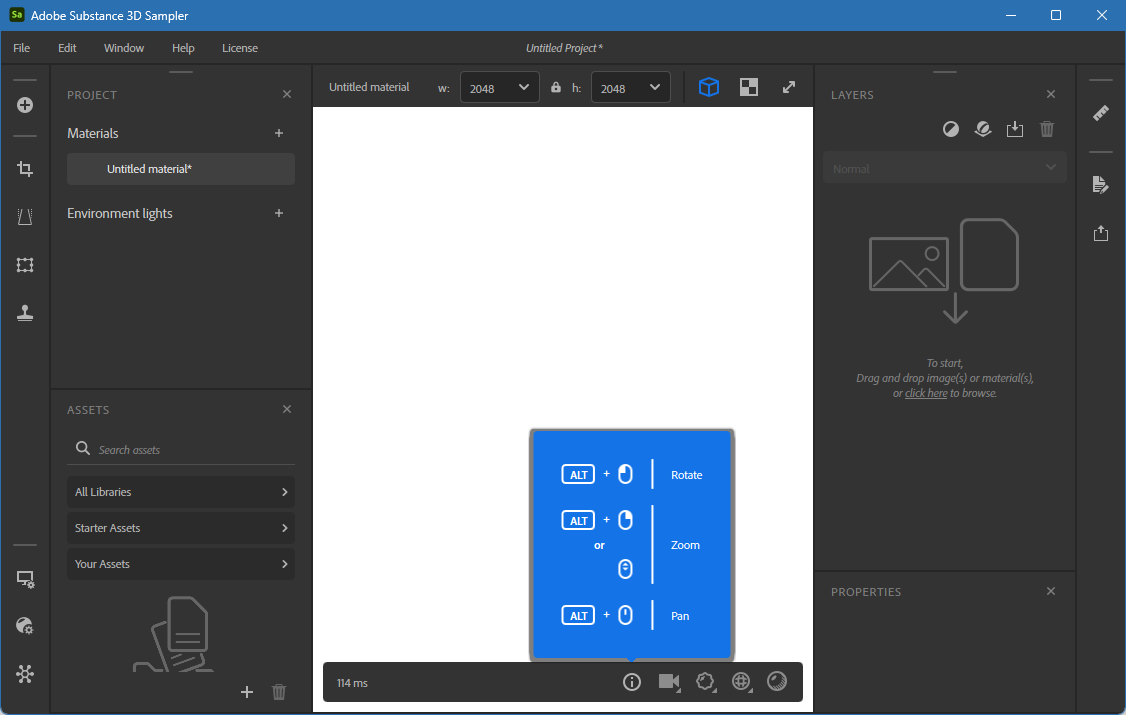Add a new environment light

pyautogui.click(x=279, y=213)
